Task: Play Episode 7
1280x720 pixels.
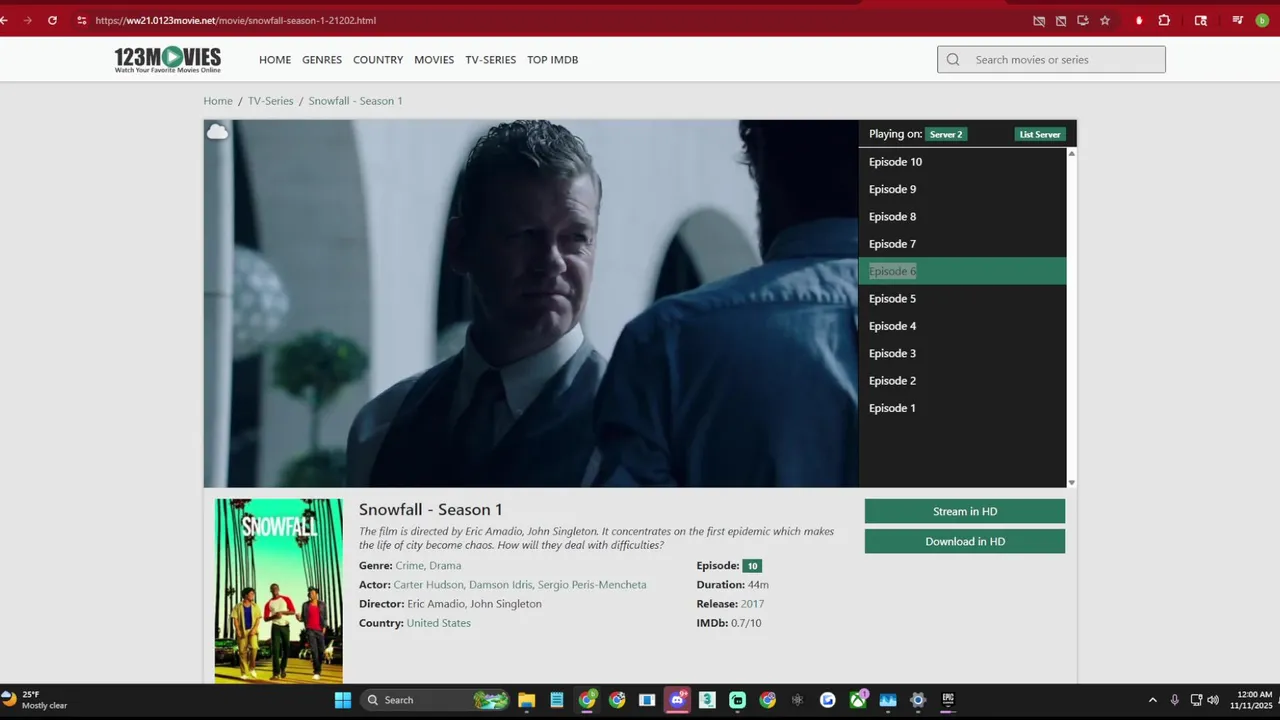Action: 962,244
